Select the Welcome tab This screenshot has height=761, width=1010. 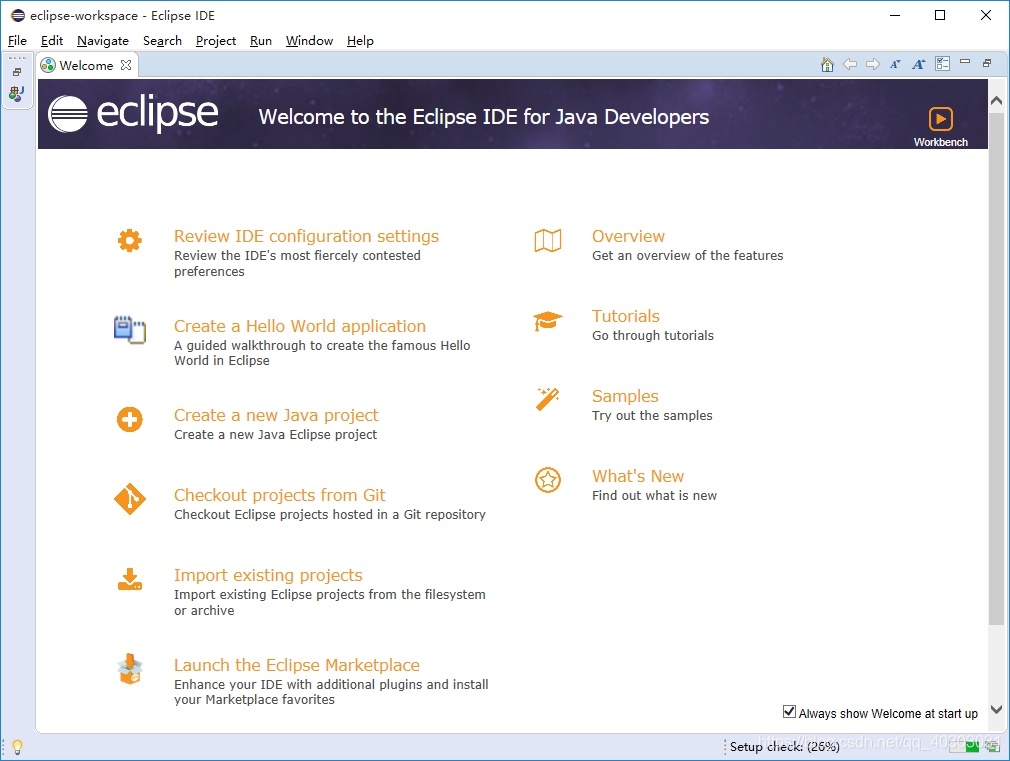pos(86,65)
